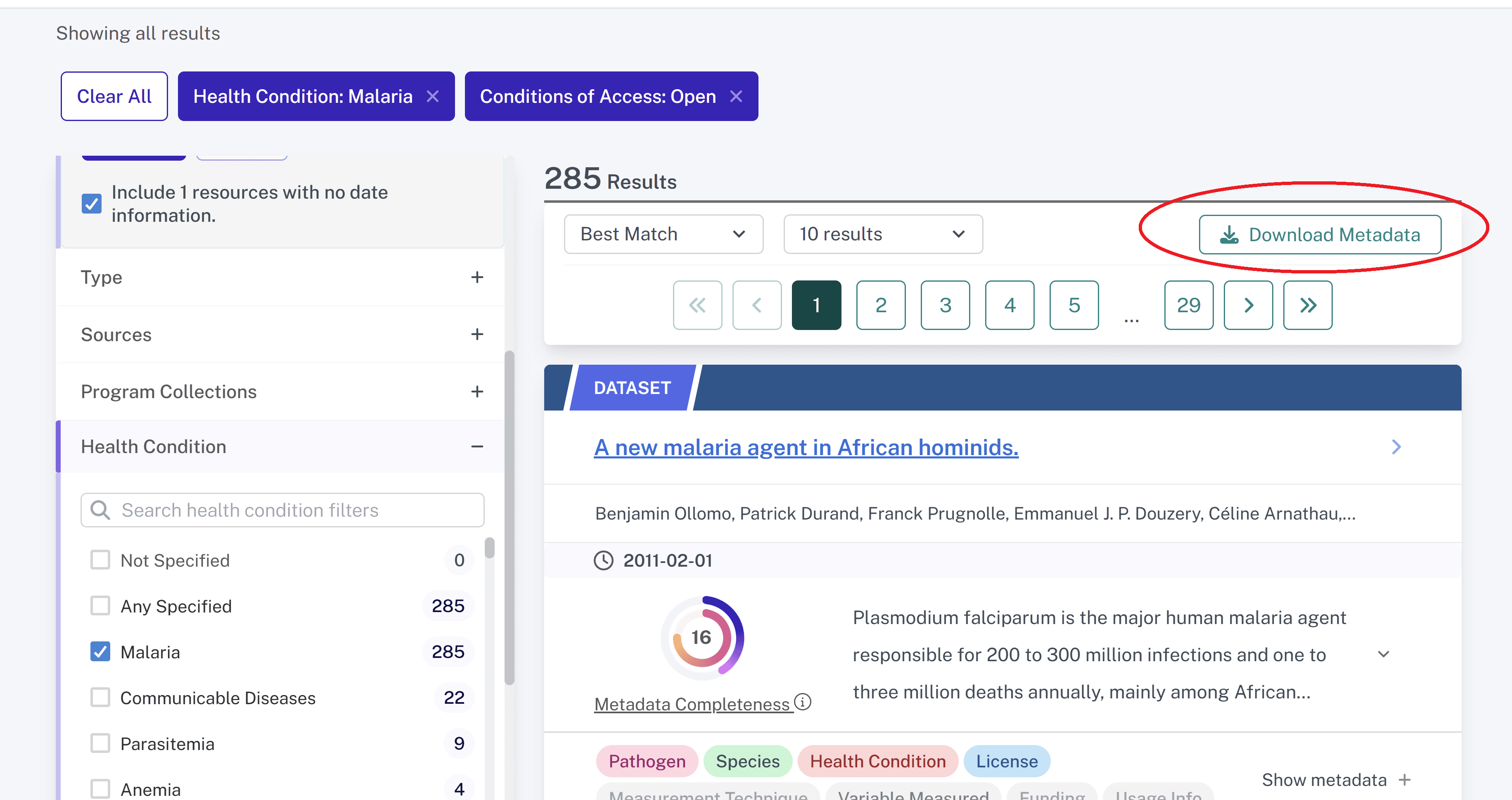Click the Species metadata tag

(x=748, y=761)
